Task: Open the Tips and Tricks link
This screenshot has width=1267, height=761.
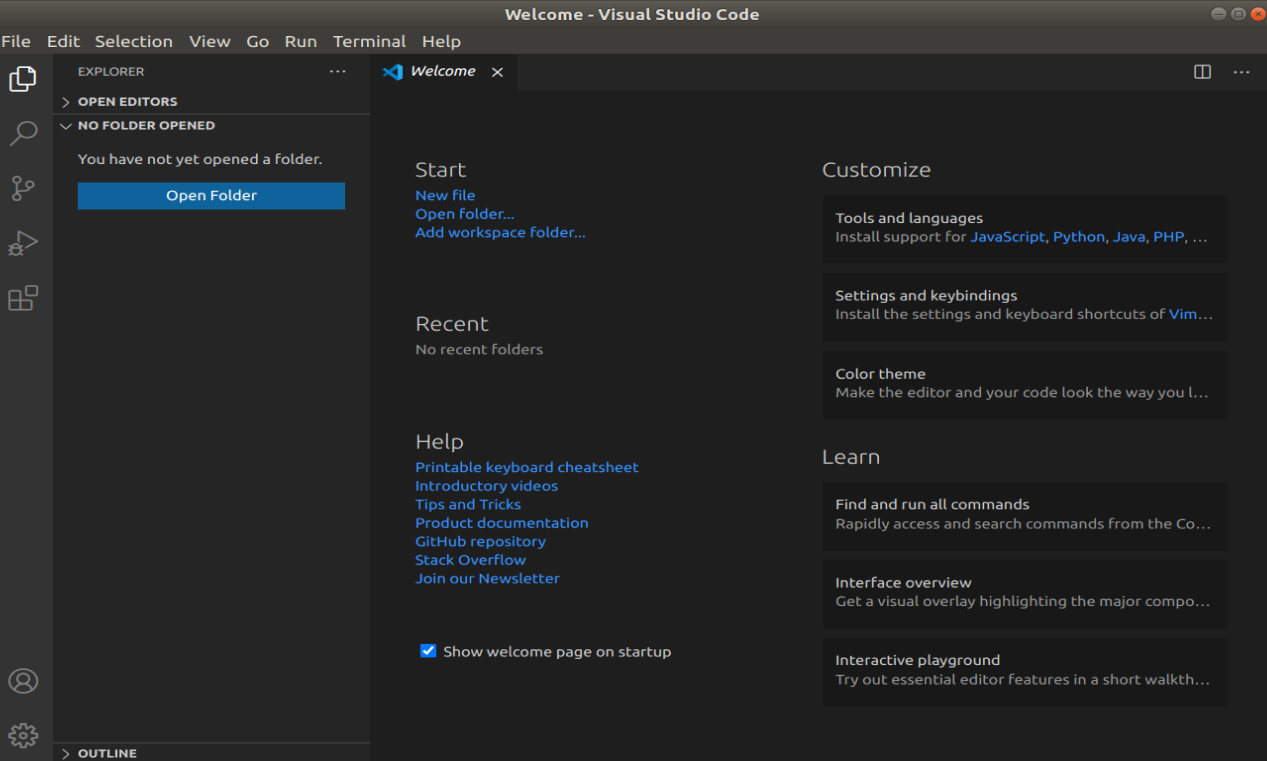Action: 467,504
